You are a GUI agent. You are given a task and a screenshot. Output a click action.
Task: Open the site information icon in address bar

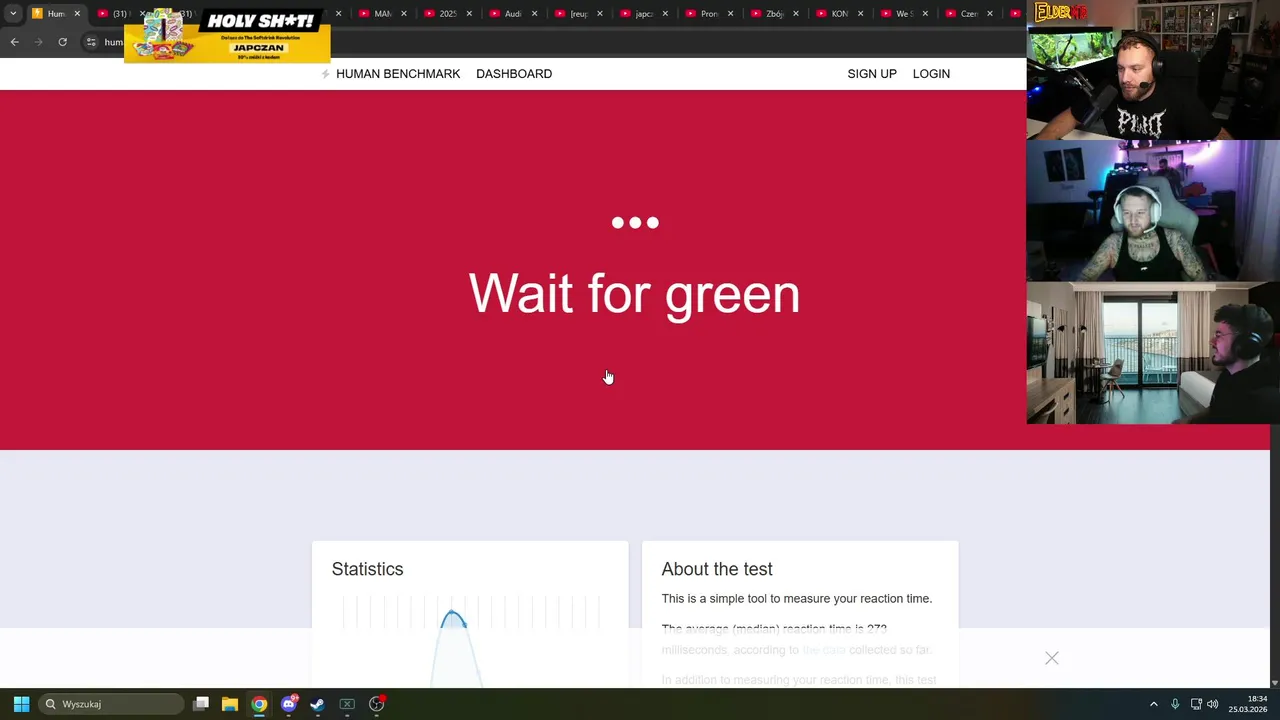91,42
